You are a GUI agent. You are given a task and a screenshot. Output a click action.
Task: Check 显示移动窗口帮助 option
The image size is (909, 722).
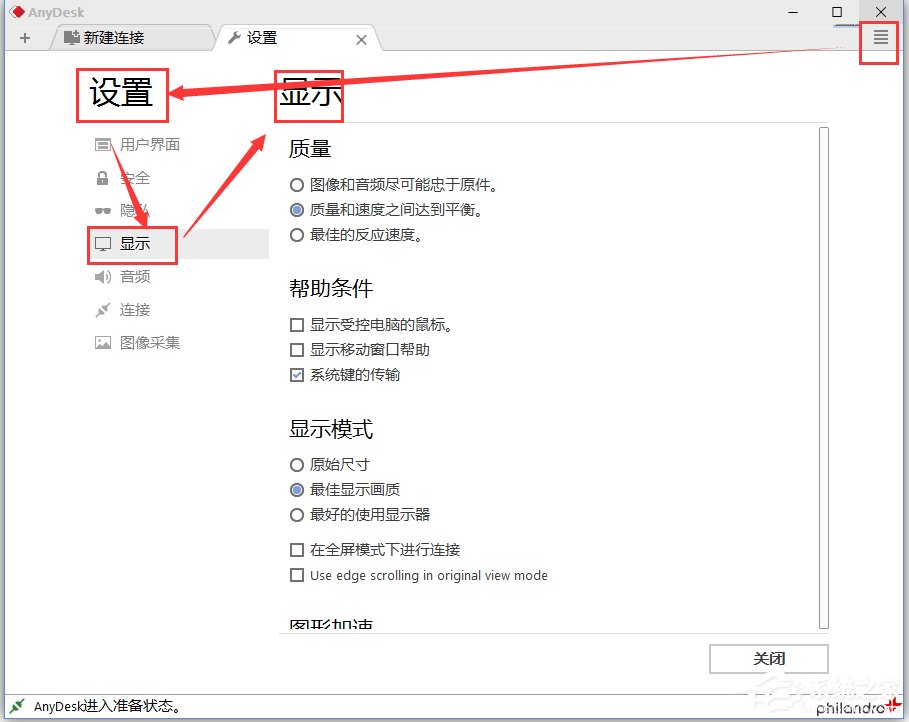297,350
